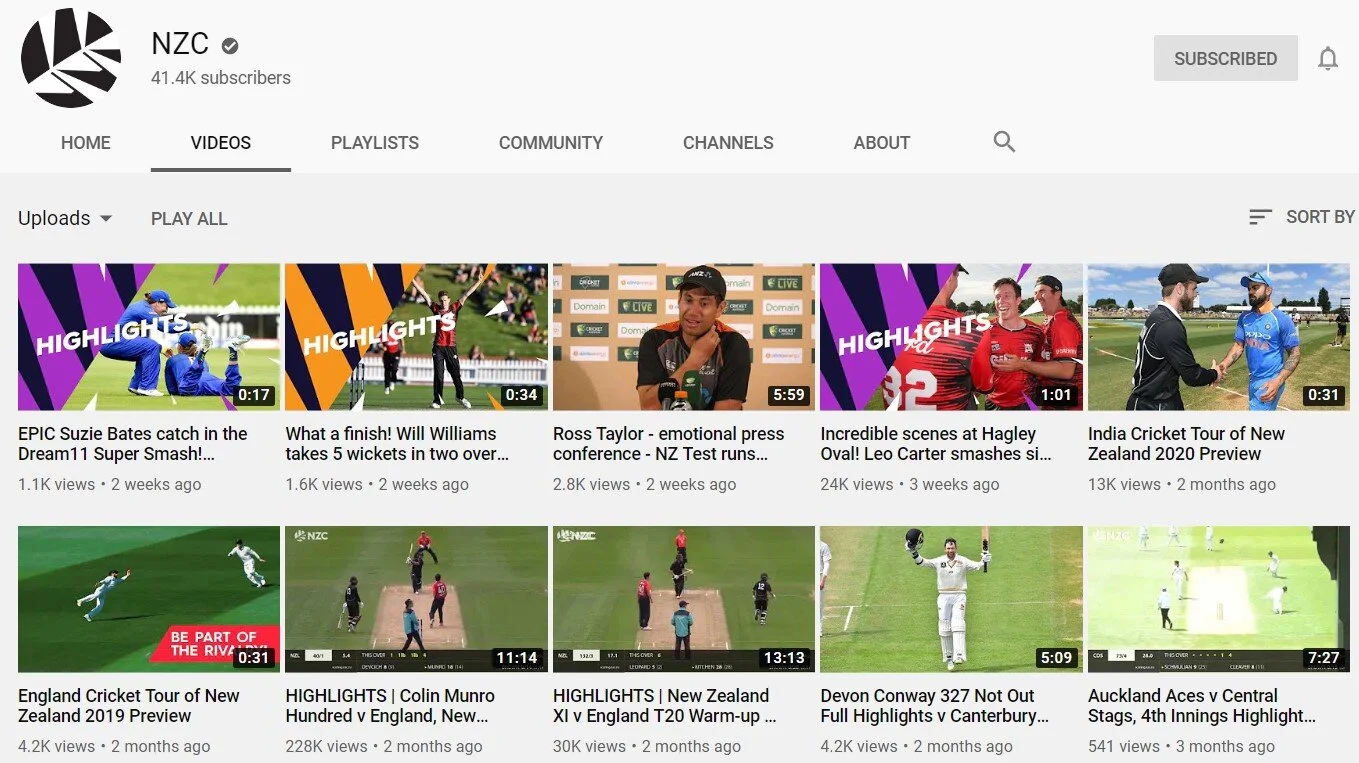
Task: View the ABOUT tab
Action: [x=882, y=143]
